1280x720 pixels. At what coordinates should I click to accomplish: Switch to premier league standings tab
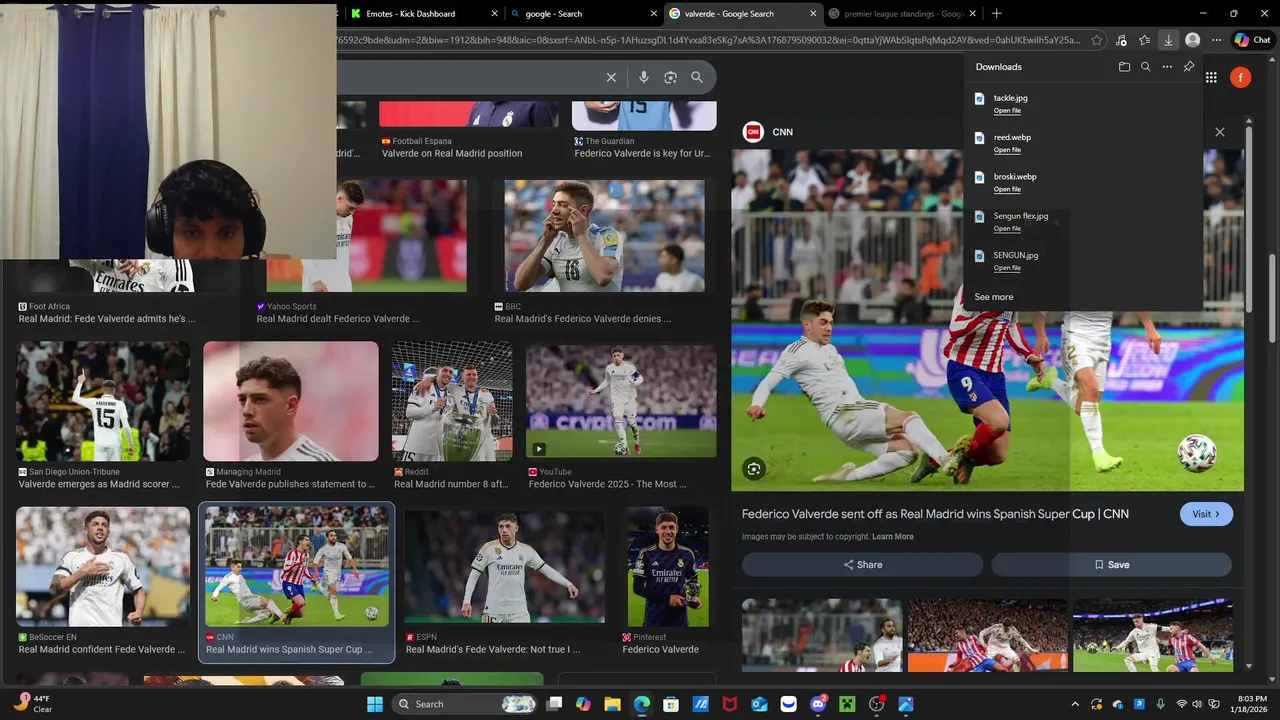[903, 14]
